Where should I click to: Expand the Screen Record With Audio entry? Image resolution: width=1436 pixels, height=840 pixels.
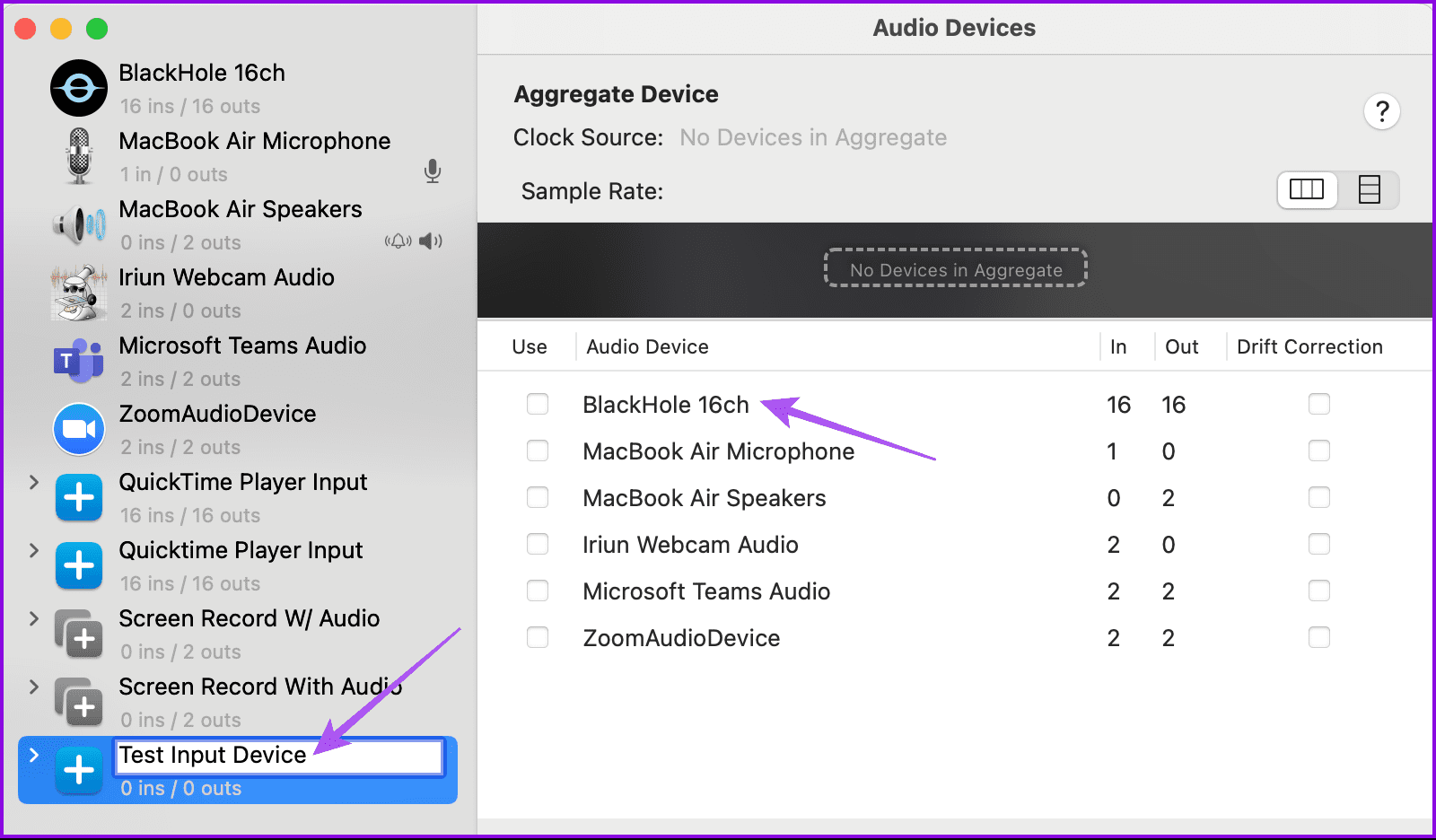[x=34, y=687]
